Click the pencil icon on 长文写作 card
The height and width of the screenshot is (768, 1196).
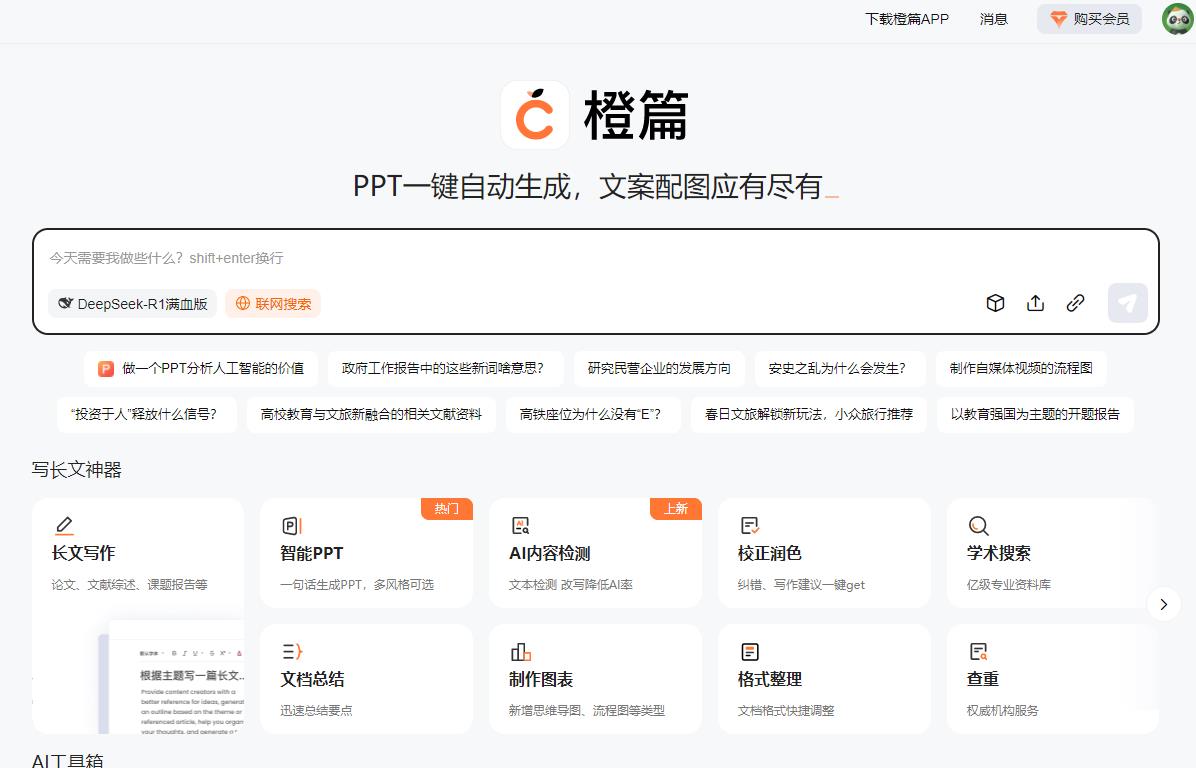point(65,525)
